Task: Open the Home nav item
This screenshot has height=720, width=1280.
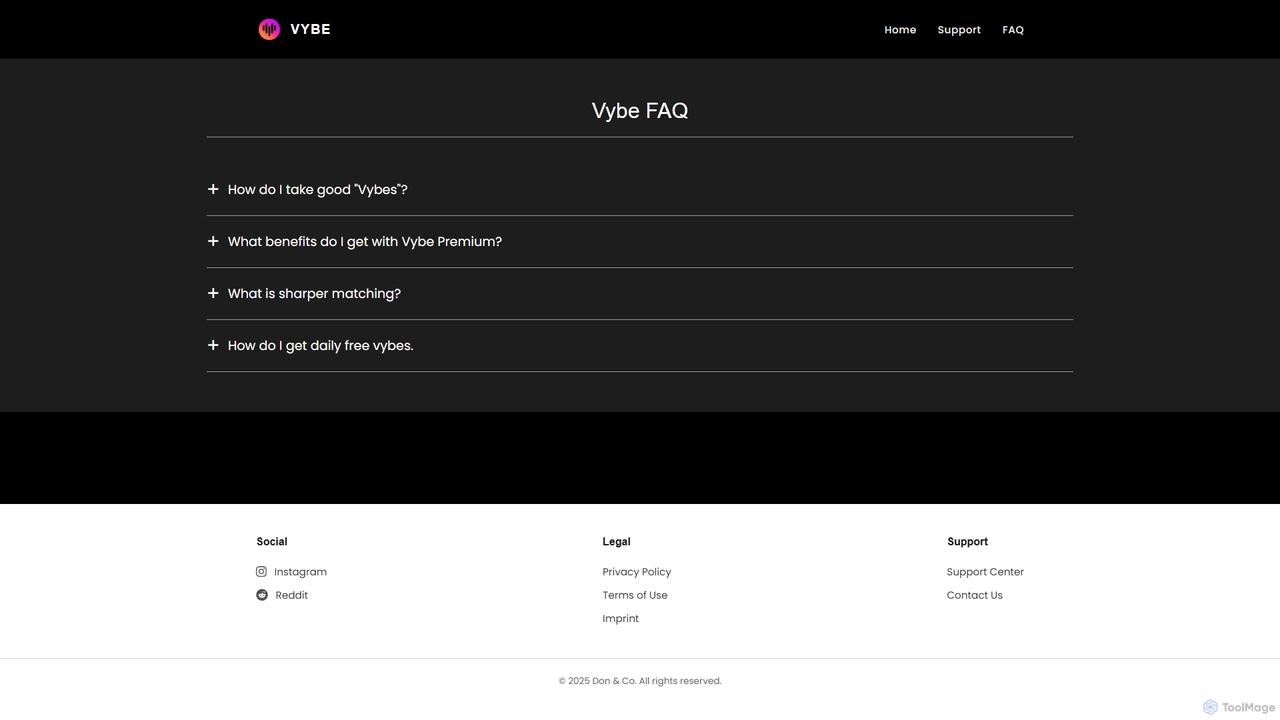Action: pyautogui.click(x=900, y=30)
